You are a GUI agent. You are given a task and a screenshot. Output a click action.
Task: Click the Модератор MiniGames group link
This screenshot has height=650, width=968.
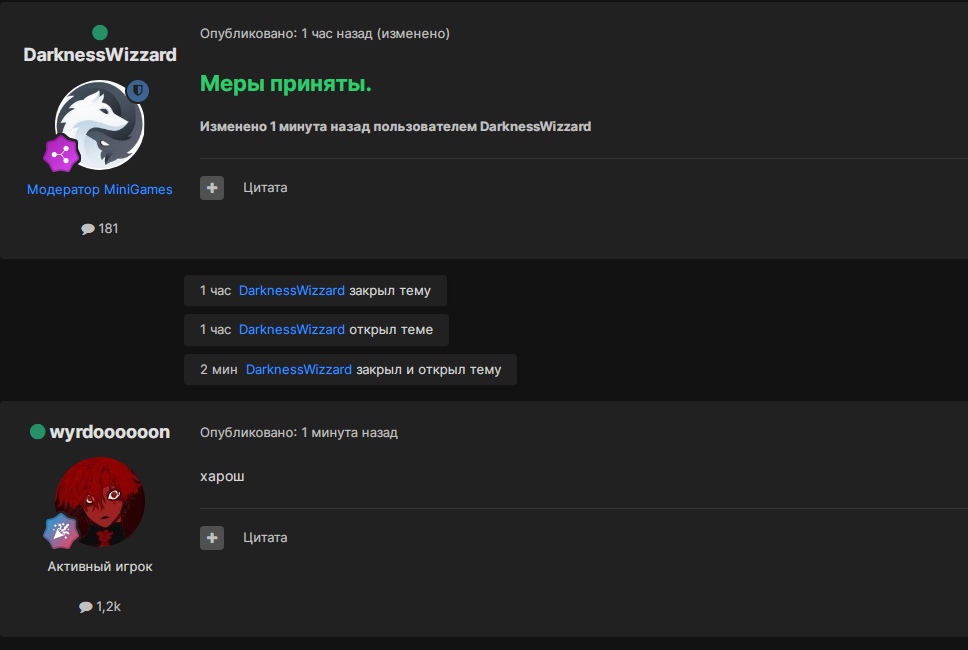tap(100, 189)
